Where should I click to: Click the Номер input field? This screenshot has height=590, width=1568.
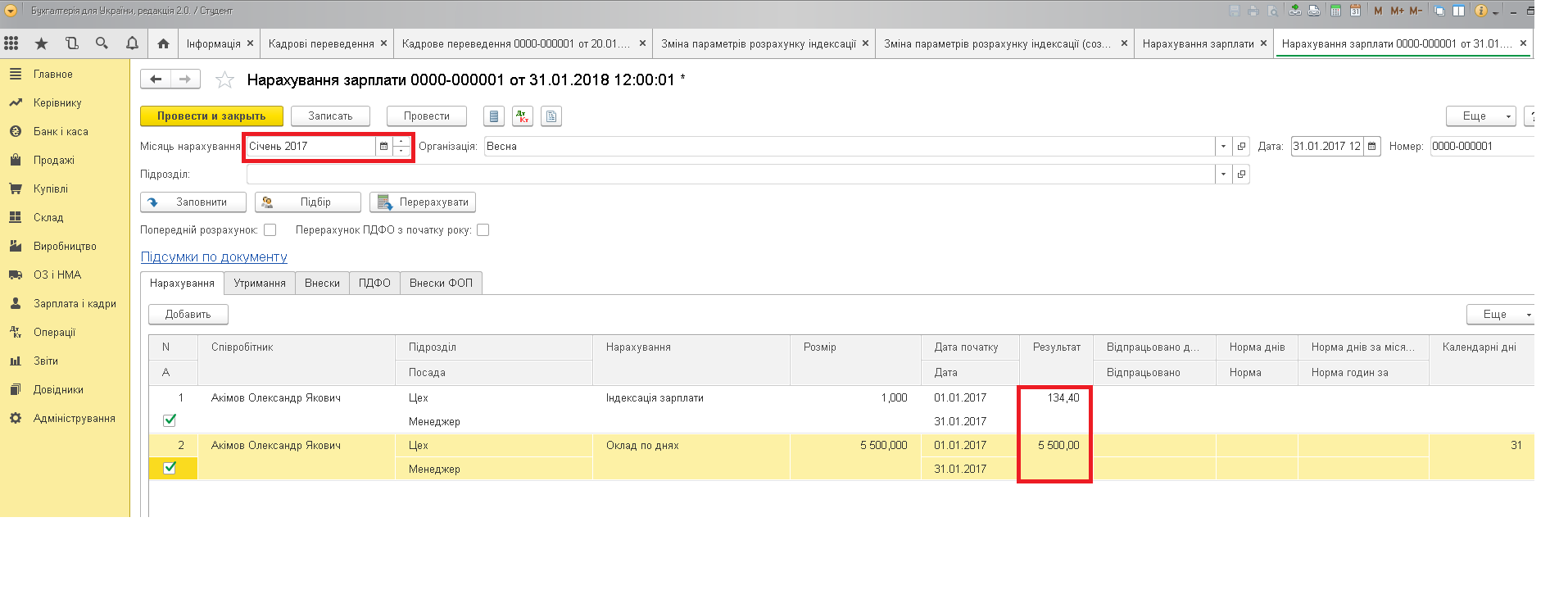pos(1481,147)
